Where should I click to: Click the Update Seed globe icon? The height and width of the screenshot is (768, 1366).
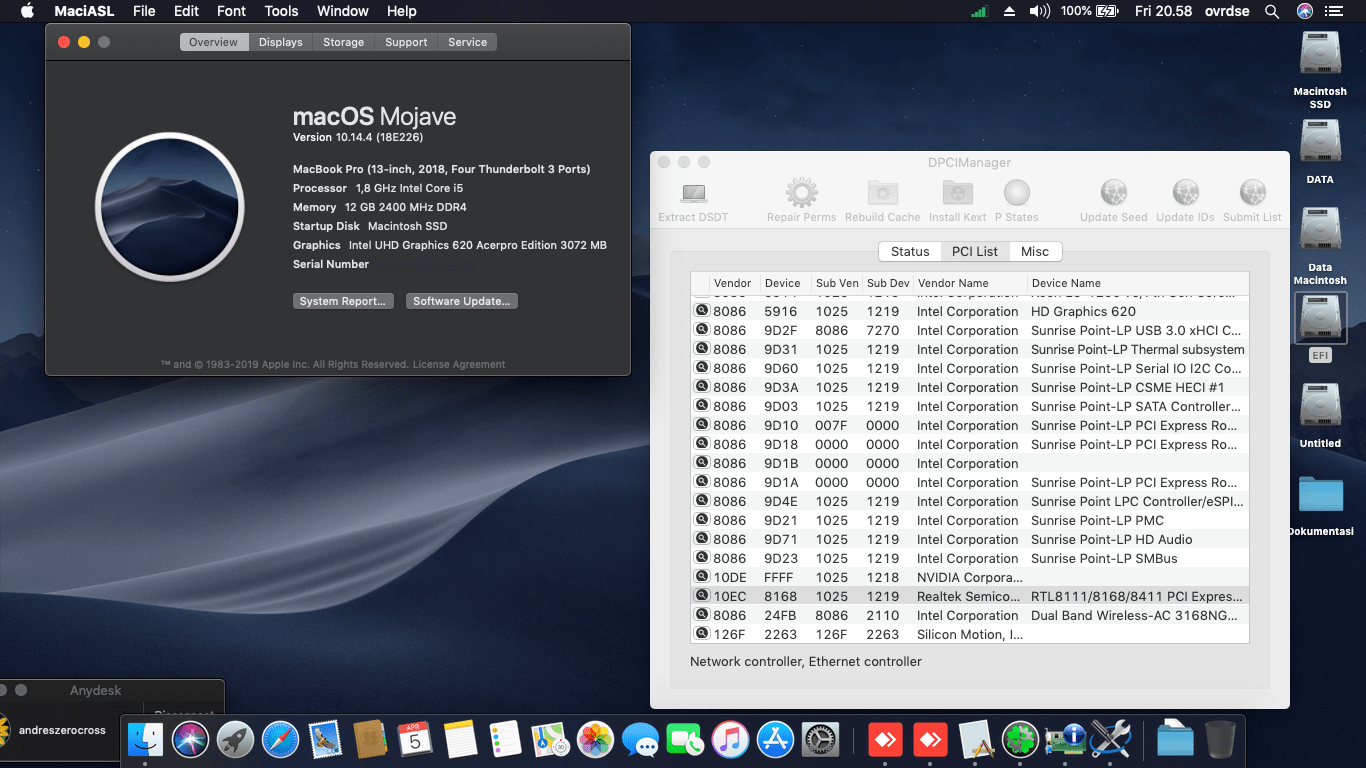pos(1113,192)
